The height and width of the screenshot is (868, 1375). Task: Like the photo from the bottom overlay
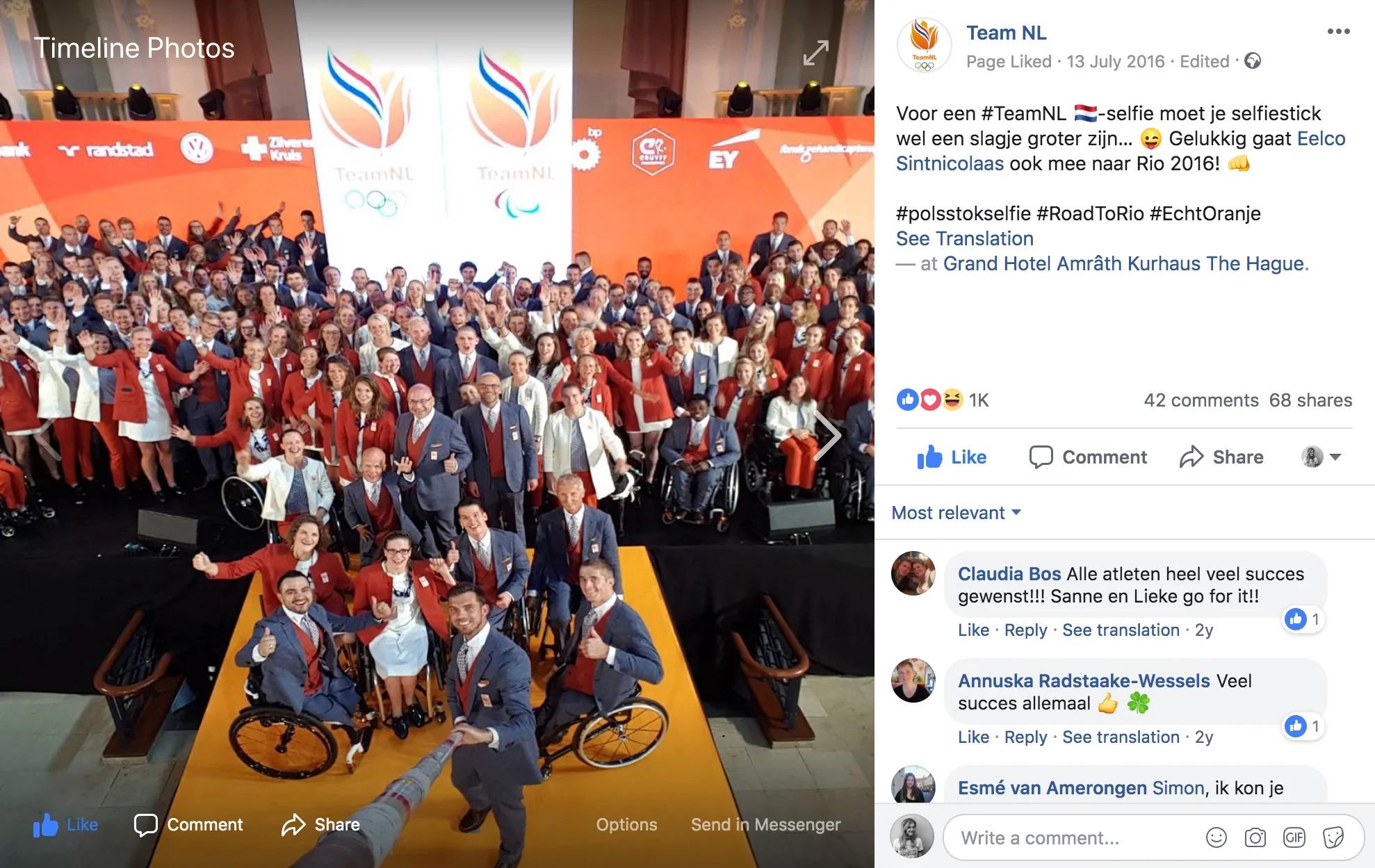(65, 825)
